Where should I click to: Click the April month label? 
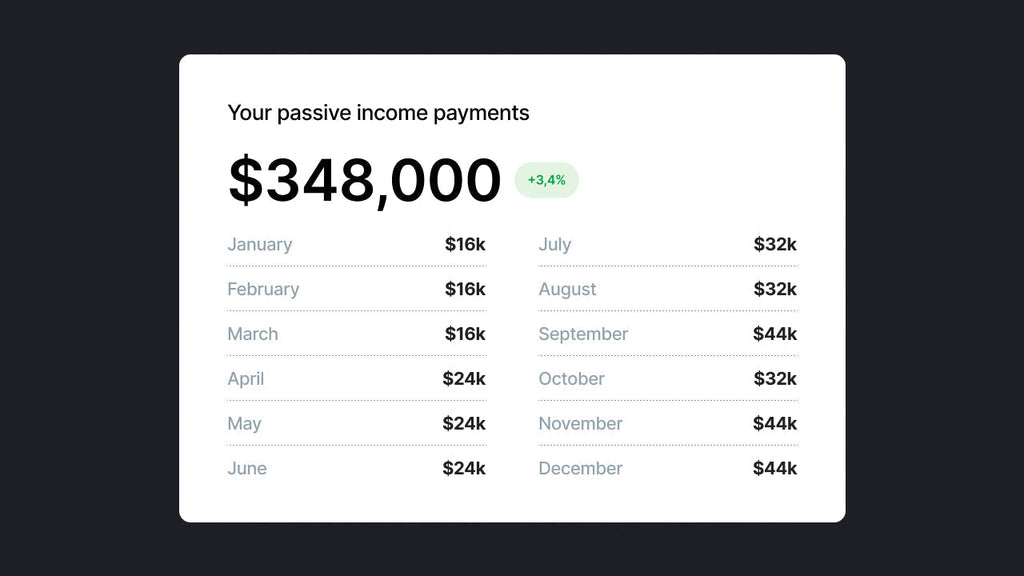(x=246, y=379)
